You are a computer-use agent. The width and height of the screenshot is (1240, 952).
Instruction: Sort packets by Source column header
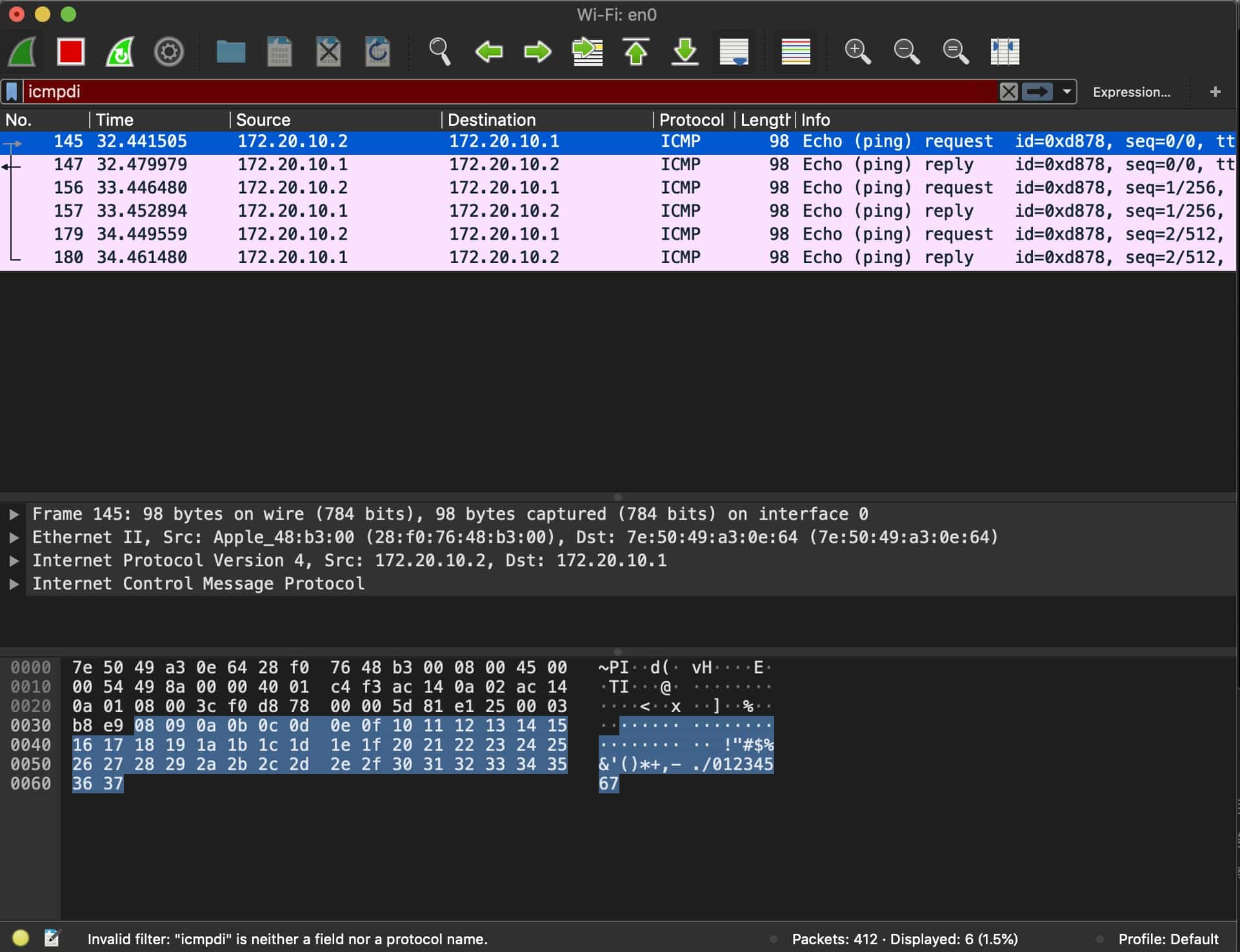[x=263, y=120]
